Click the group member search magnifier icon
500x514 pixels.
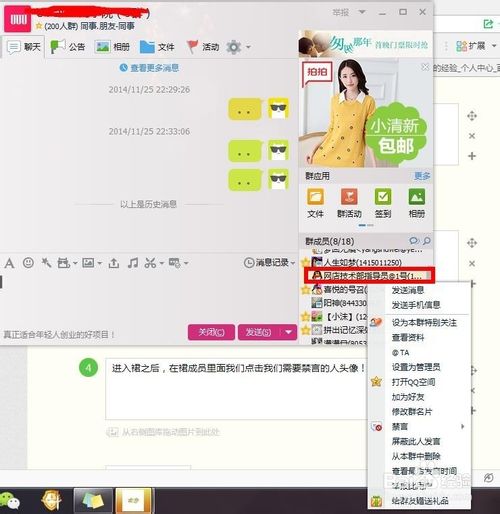tap(426, 241)
